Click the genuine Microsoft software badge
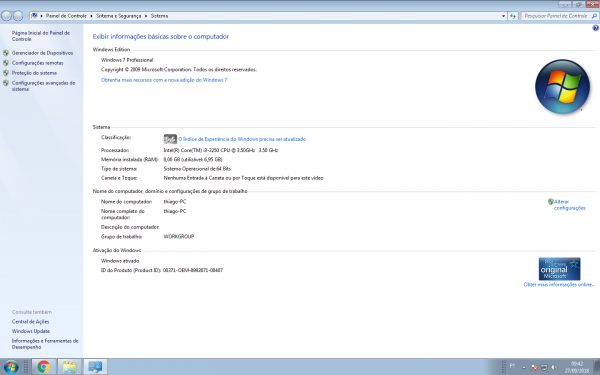The height and width of the screenshot is (375, 600). pyautogui.click(x=559, y=269)
